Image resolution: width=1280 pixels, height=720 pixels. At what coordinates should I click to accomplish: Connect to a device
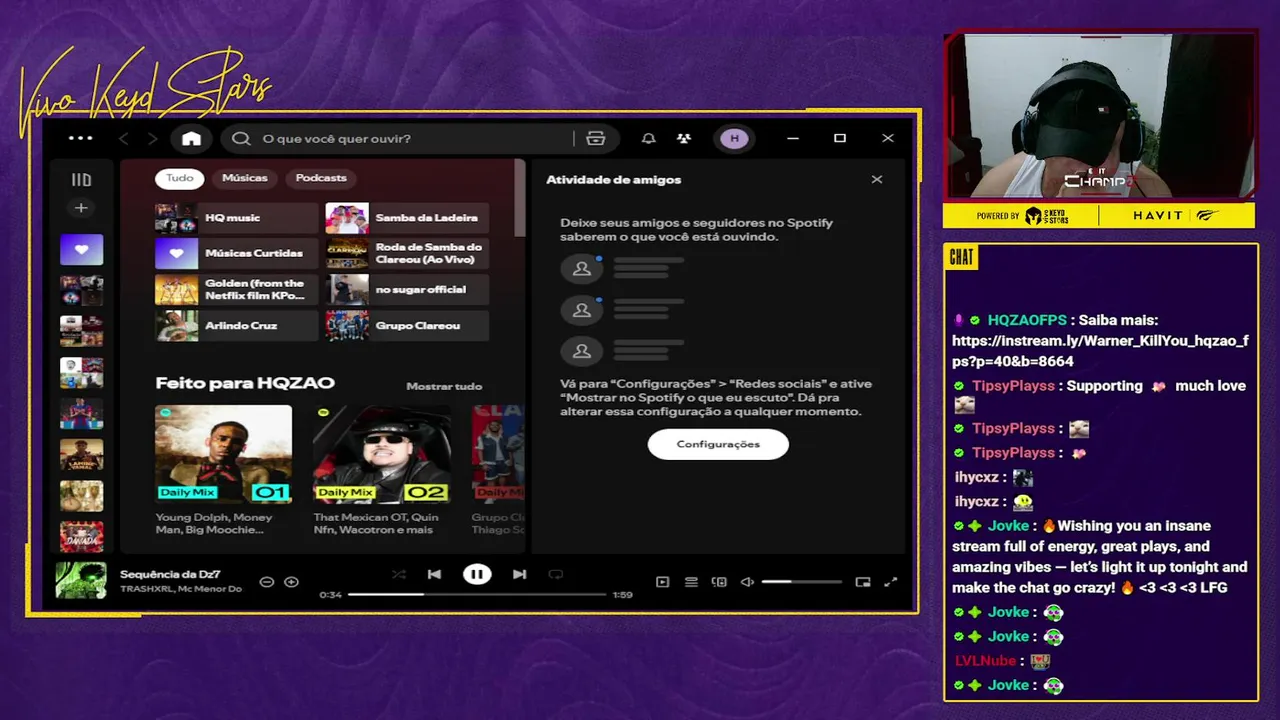pos(719,582)
